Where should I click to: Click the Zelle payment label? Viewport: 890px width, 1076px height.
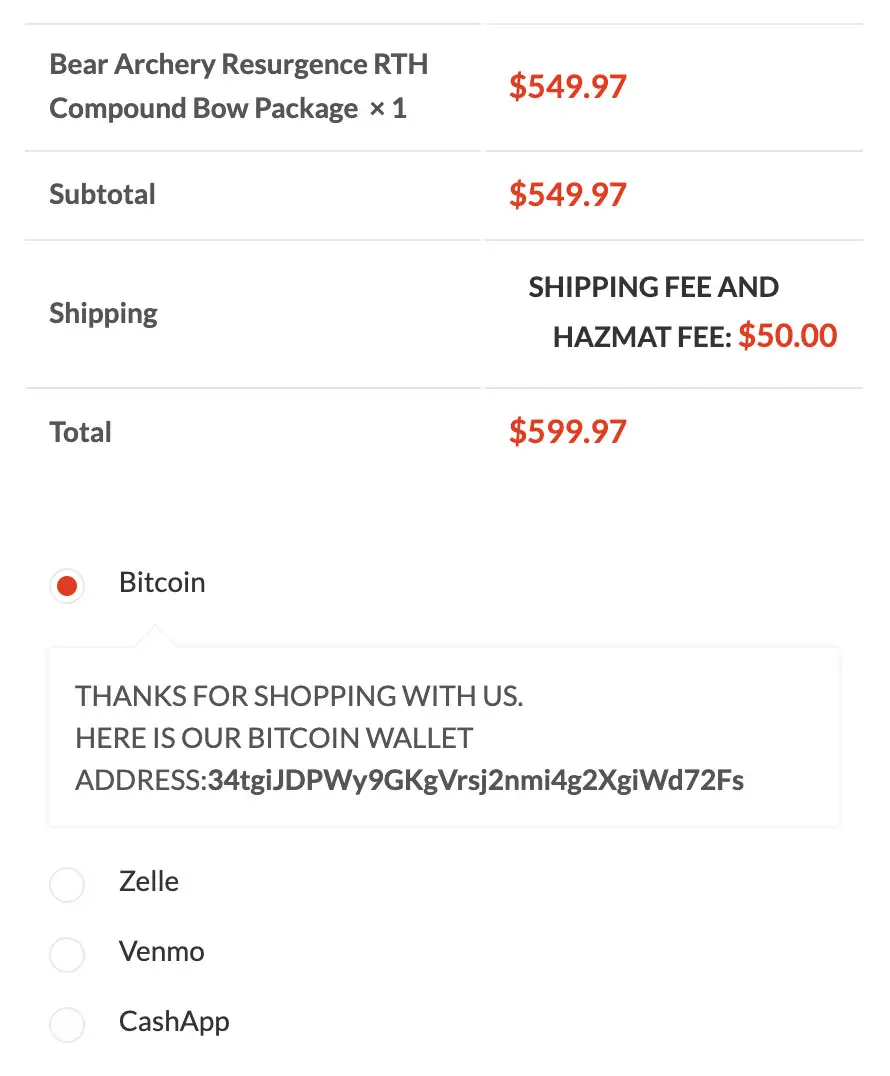149,881
